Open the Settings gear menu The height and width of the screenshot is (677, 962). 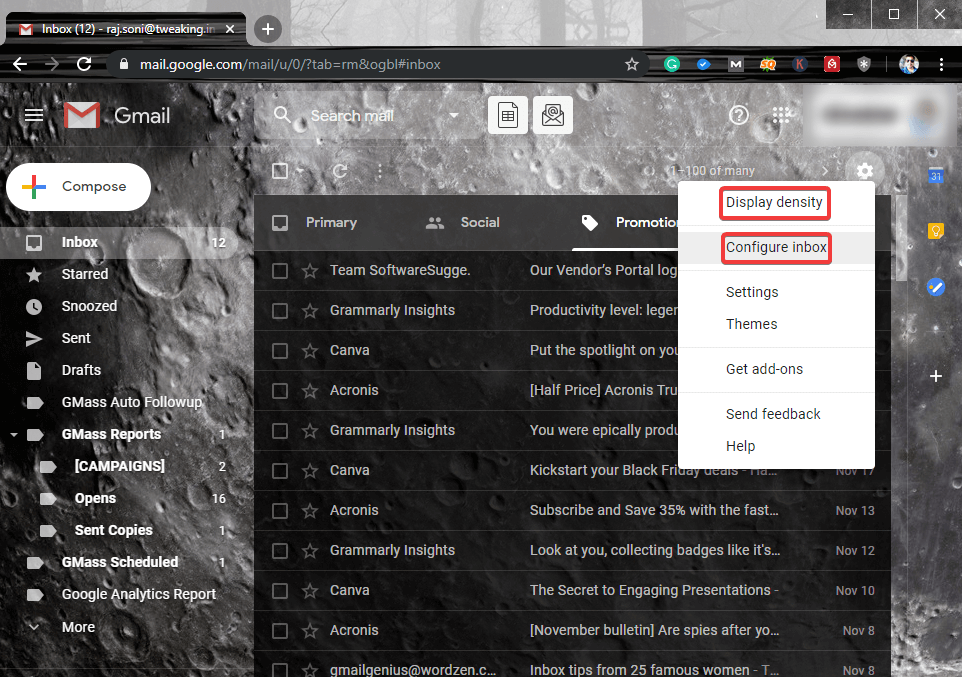click(864, 170)
